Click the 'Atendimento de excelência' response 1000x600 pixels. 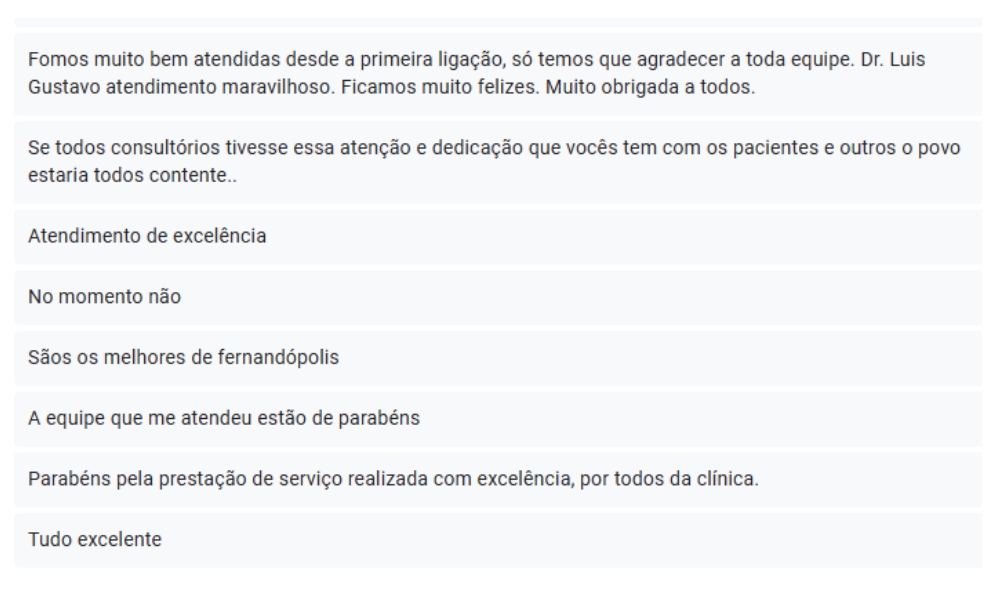(x=498, y=237)
